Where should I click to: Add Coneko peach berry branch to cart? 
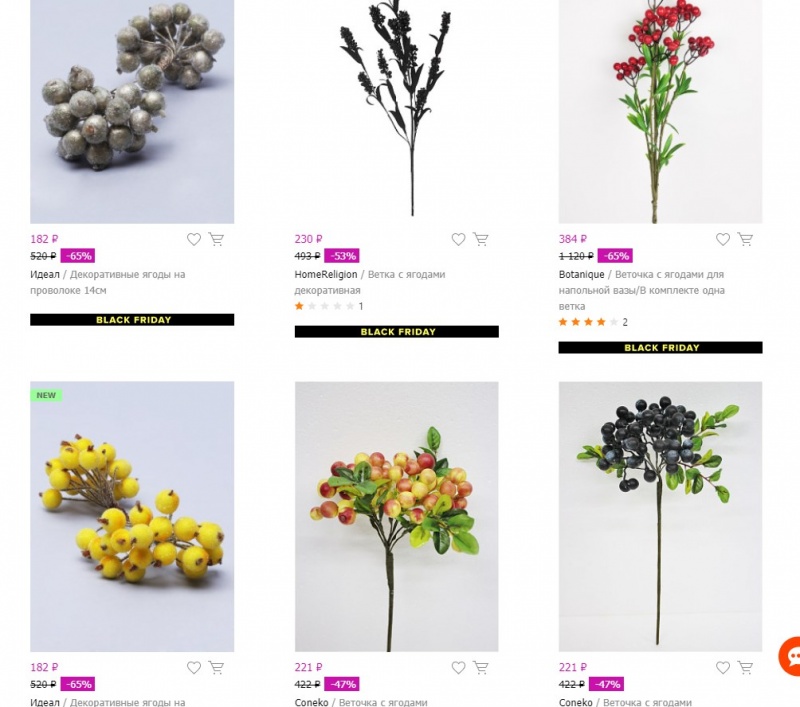tap(481, 667)
